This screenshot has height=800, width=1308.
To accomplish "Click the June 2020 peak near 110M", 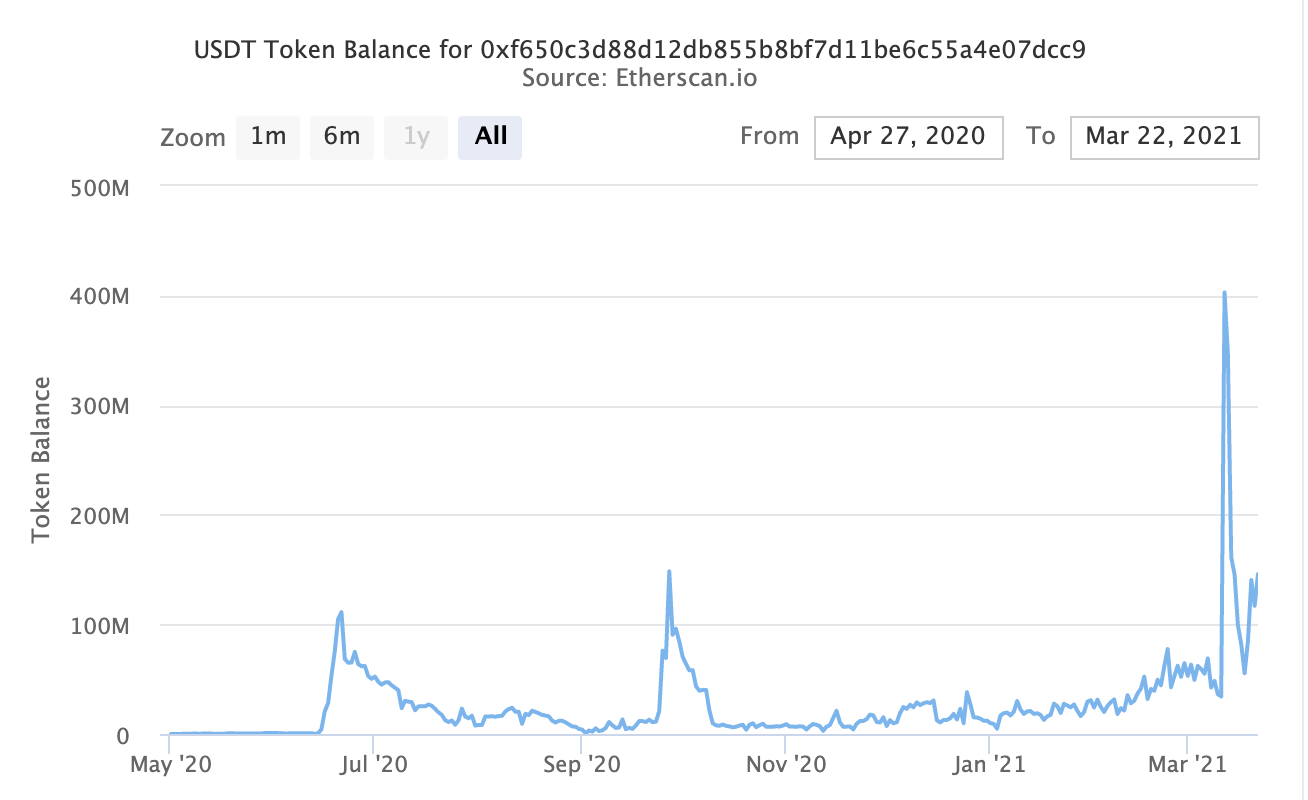I will pyautogui.click(x=341, y=612).
